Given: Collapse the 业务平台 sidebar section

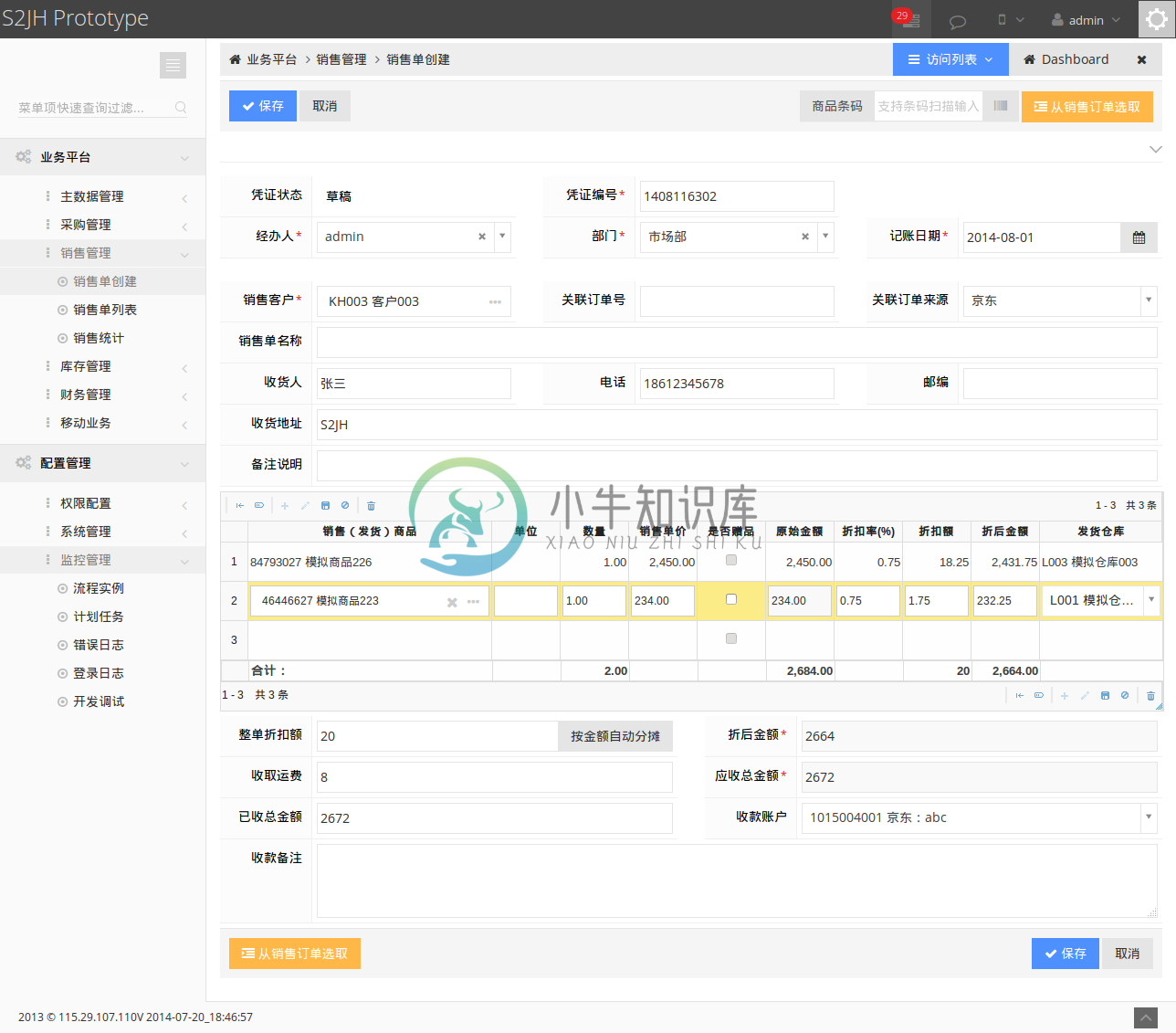Looking at the screenshot, I should tap(102, 157).
